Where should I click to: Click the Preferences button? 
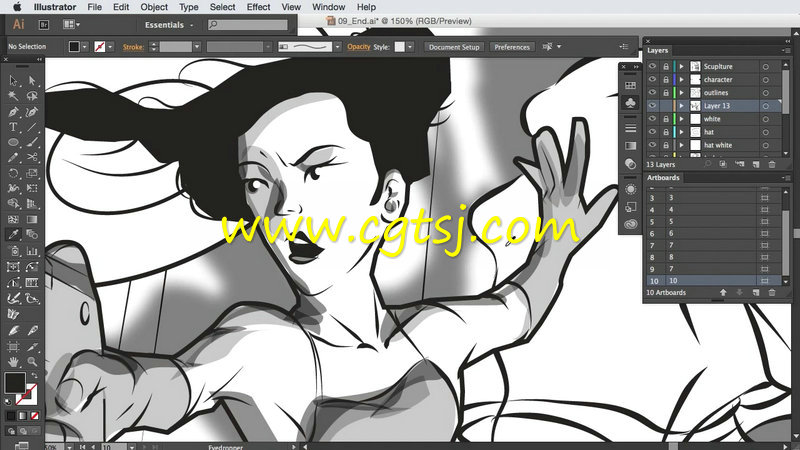click(512, 47)
